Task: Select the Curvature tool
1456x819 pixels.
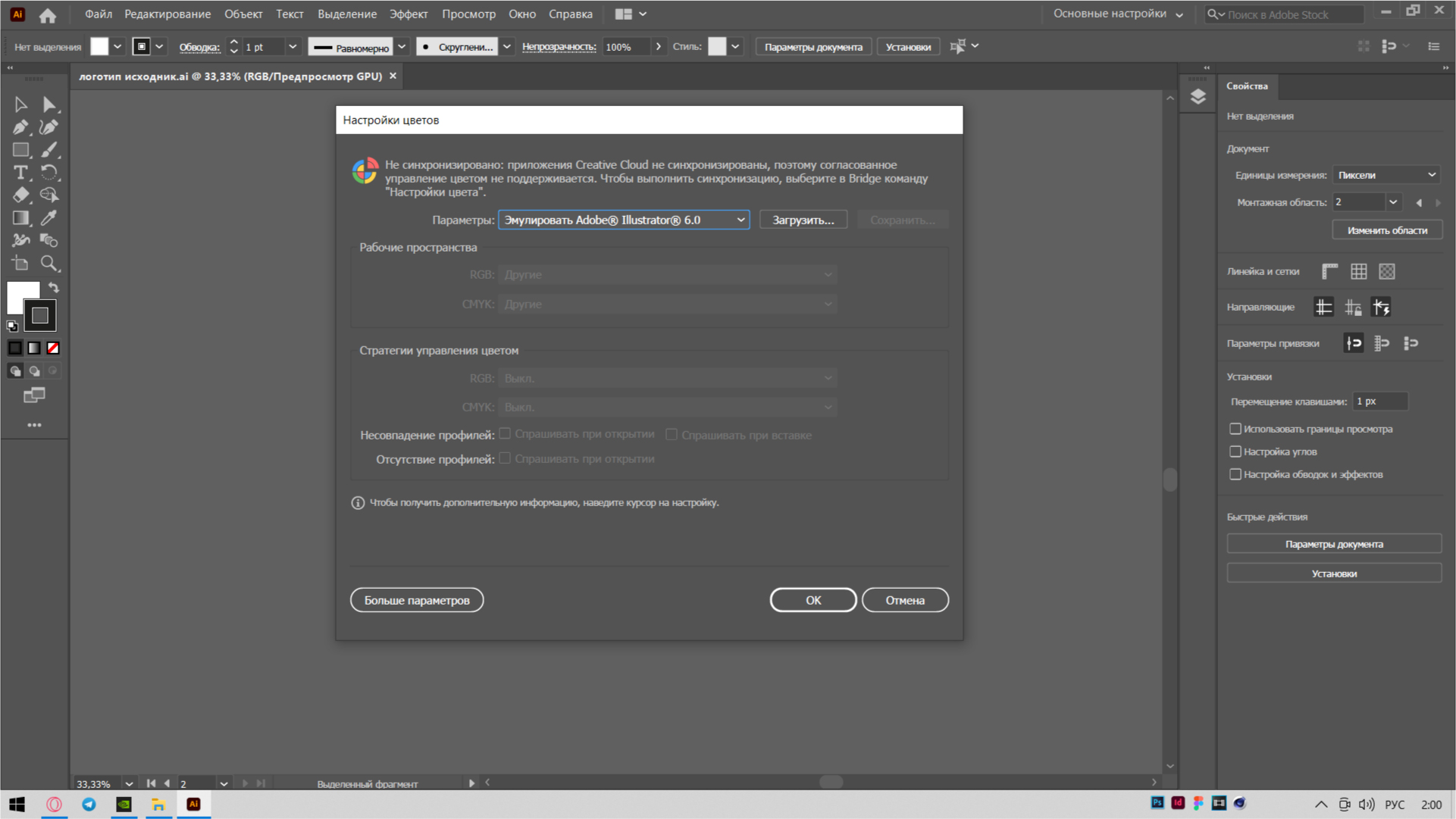Action: pos(49,127)
